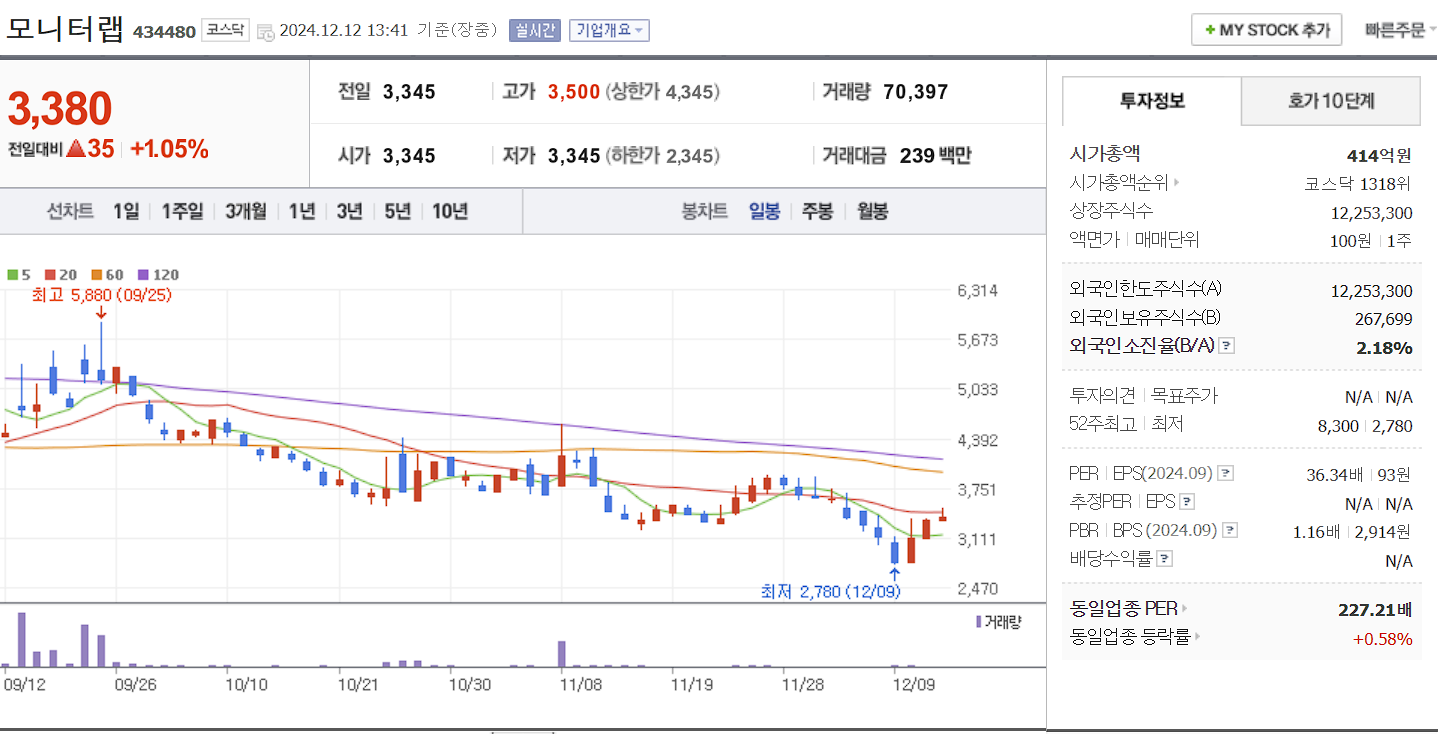Click the red up-triangle price change icon

point(74,150)
